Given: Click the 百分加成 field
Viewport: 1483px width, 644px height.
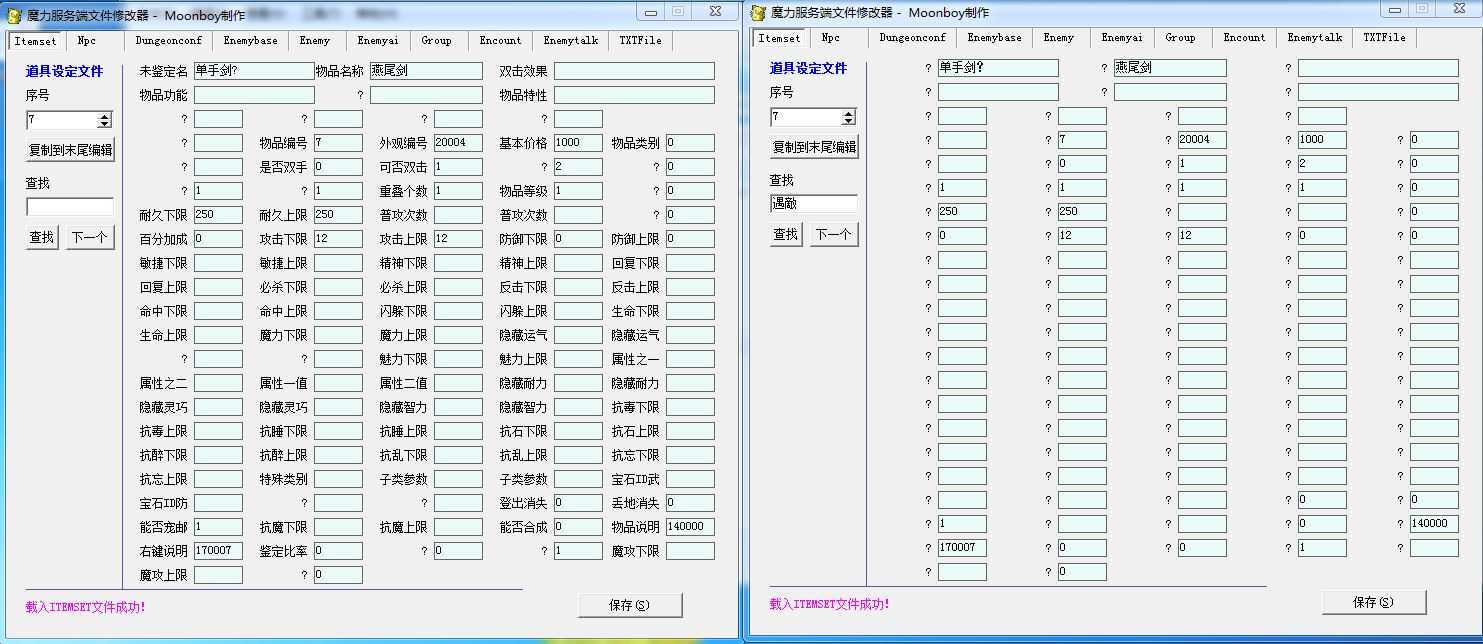Looking at the screenshot, I should 218,239.
